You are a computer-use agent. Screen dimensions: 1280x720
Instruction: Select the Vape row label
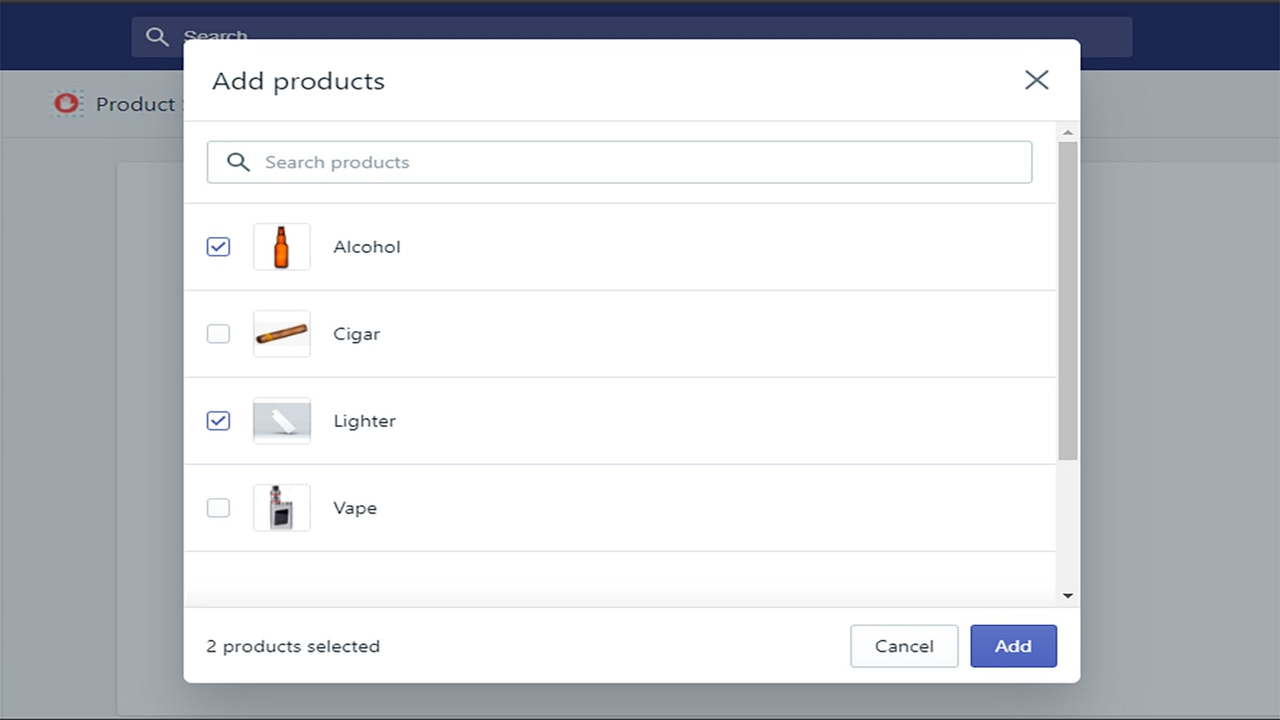pyautogui.click(x=355, y=507)
